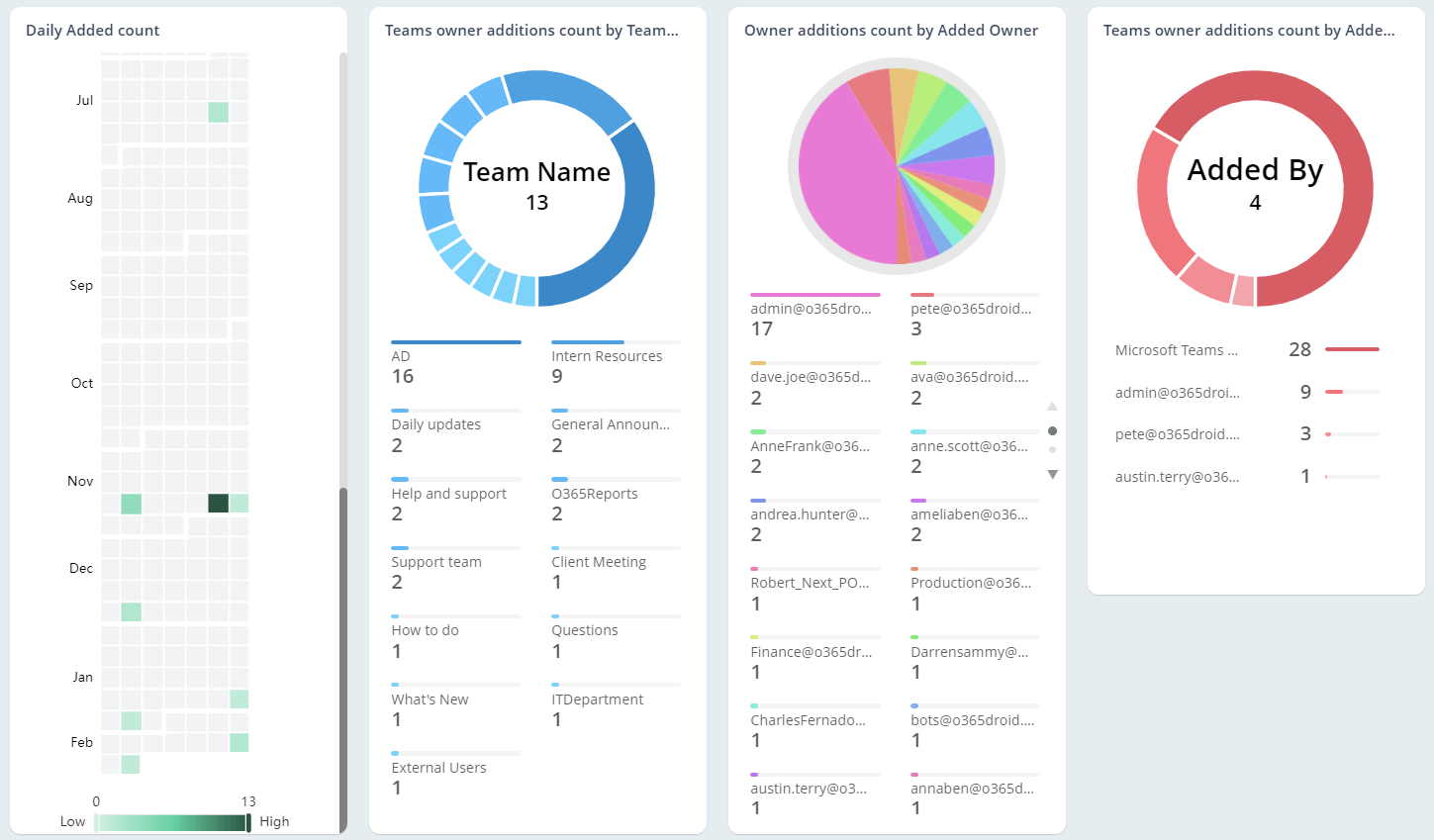
Task: Select the second legend pagination dot
Action: coord(1052,450)
